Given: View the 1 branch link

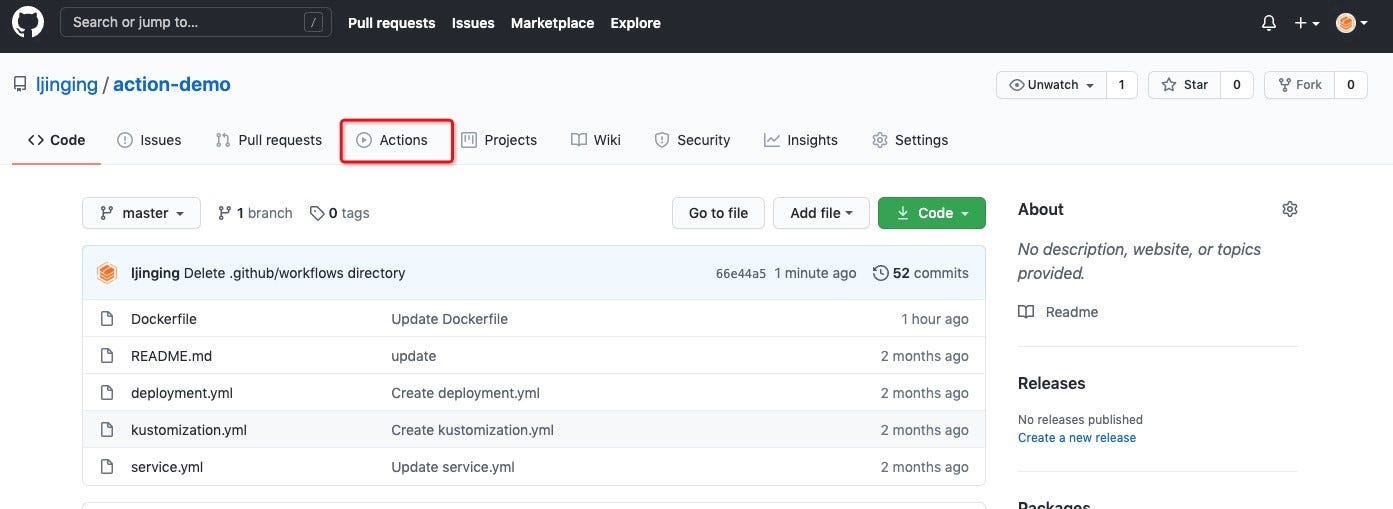Looking at the screenshot, I should (x=255, y=213).
